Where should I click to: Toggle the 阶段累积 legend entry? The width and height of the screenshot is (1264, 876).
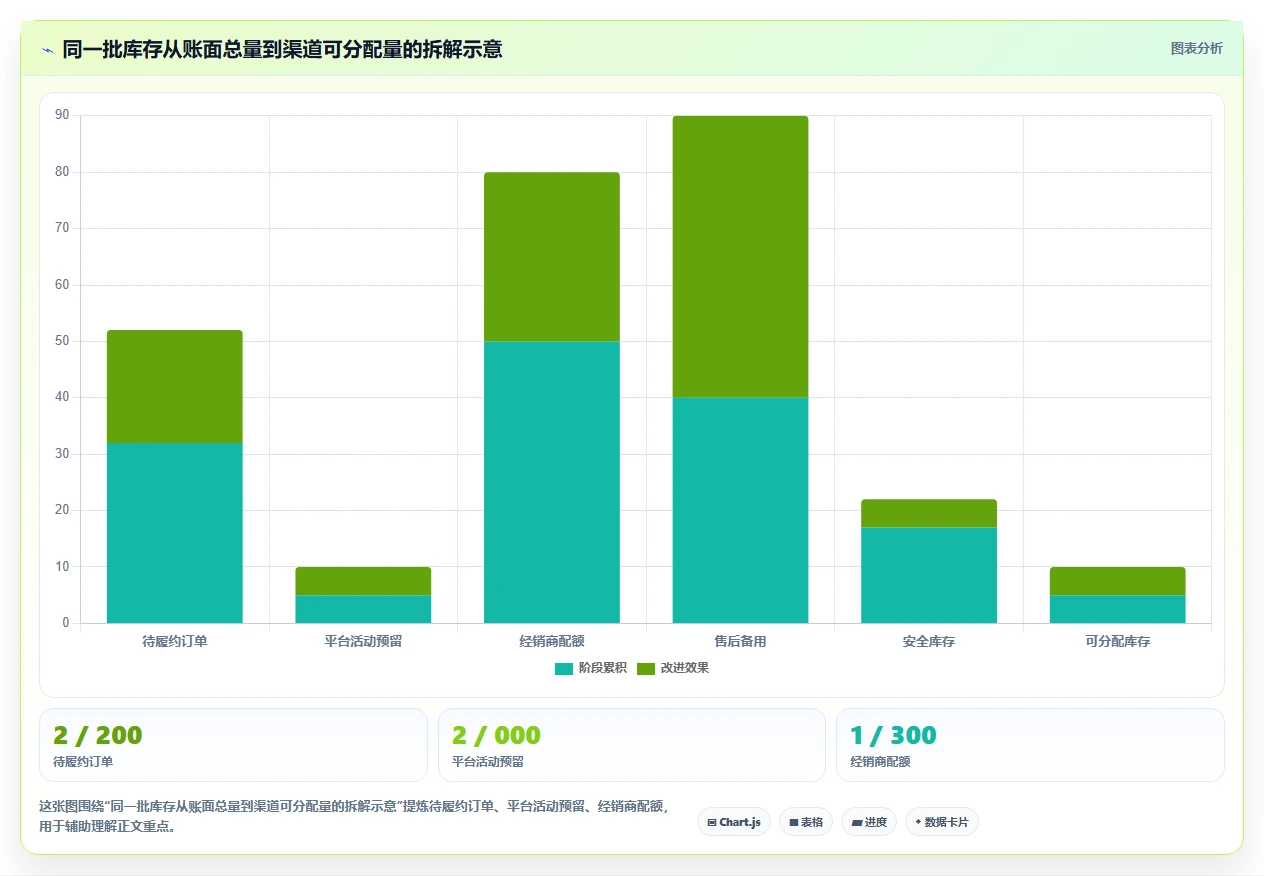[591, 668]
